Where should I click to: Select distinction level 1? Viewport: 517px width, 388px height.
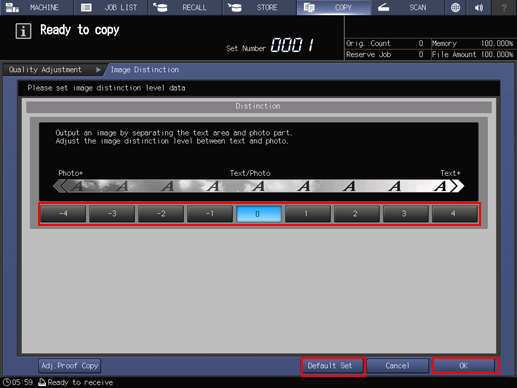click(x=308, y=214)
